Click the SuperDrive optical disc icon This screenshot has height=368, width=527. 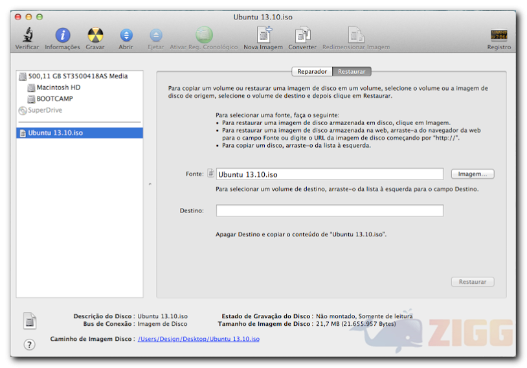pos(23,111)
